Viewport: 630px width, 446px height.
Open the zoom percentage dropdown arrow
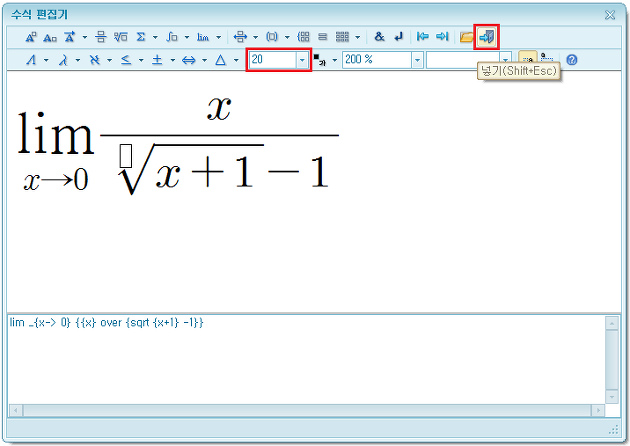(x=417, y=60)
